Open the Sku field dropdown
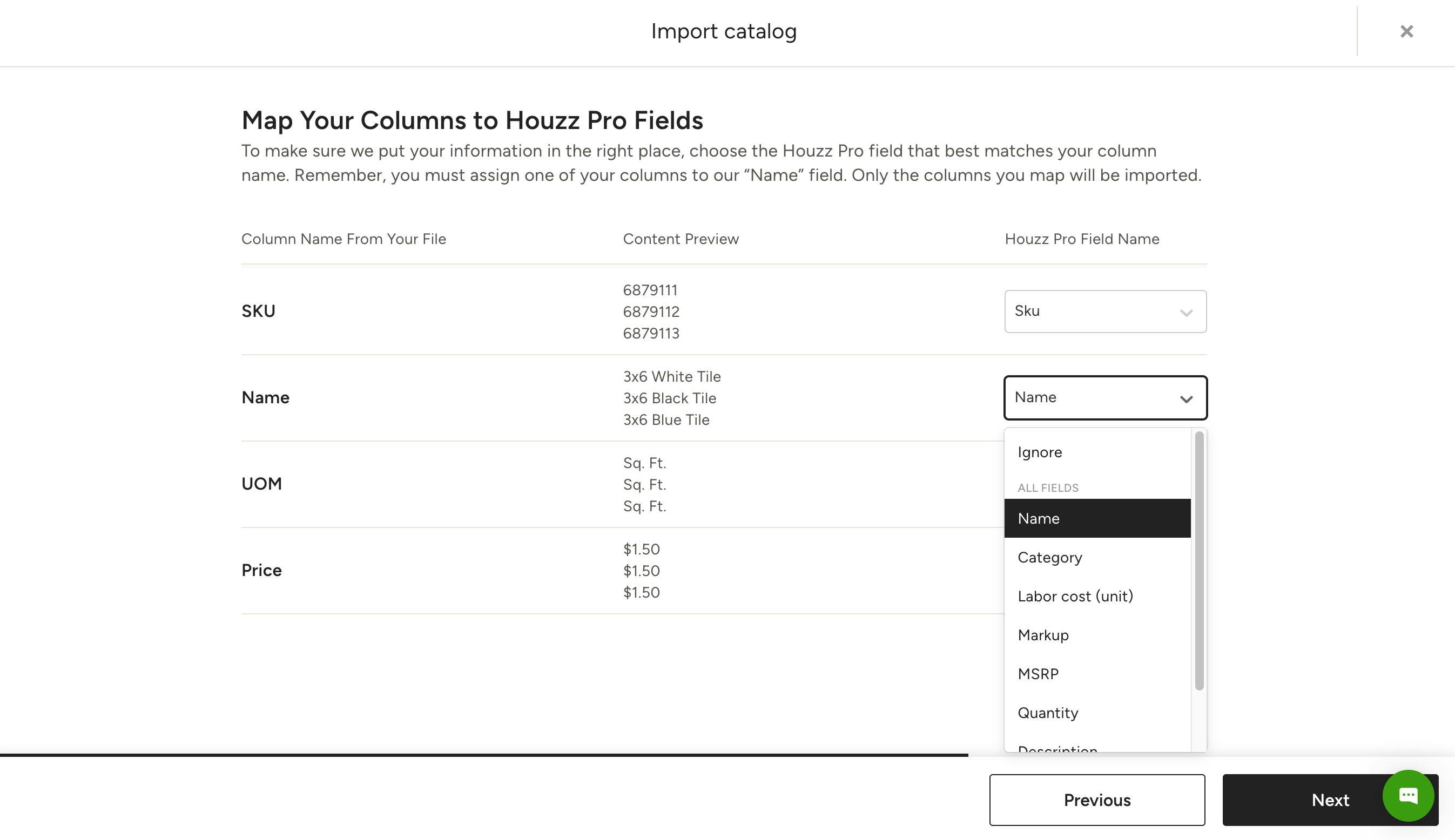The height and width of the screenshot is (840, 1455). click(x=1104, y=311)
